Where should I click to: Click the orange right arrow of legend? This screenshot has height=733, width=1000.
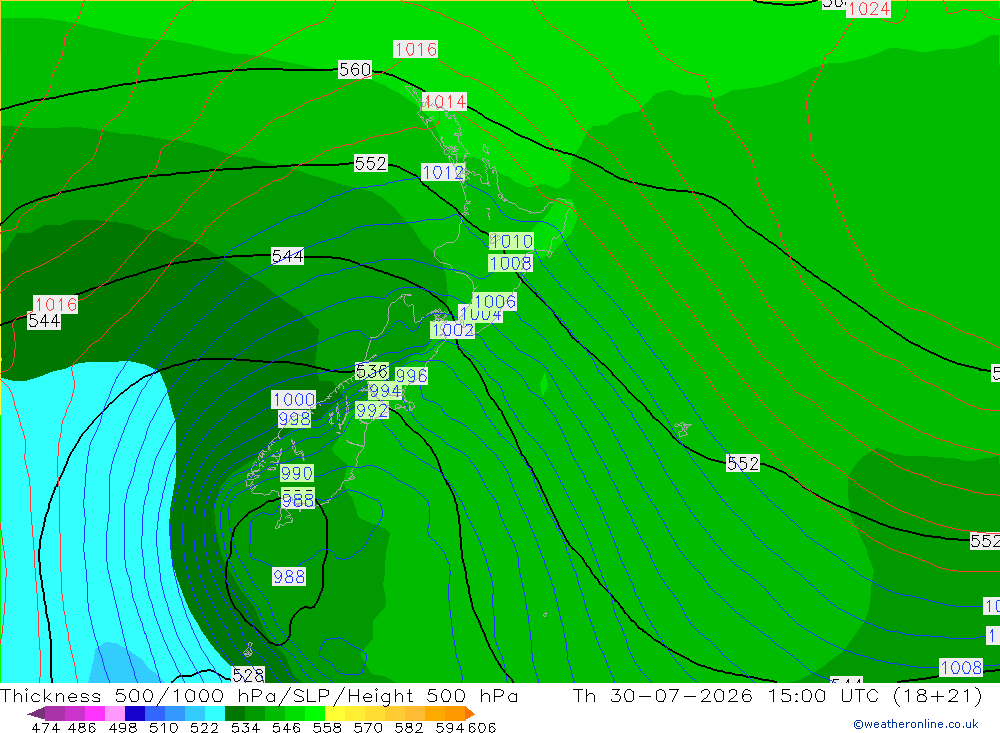pos(470,713)
